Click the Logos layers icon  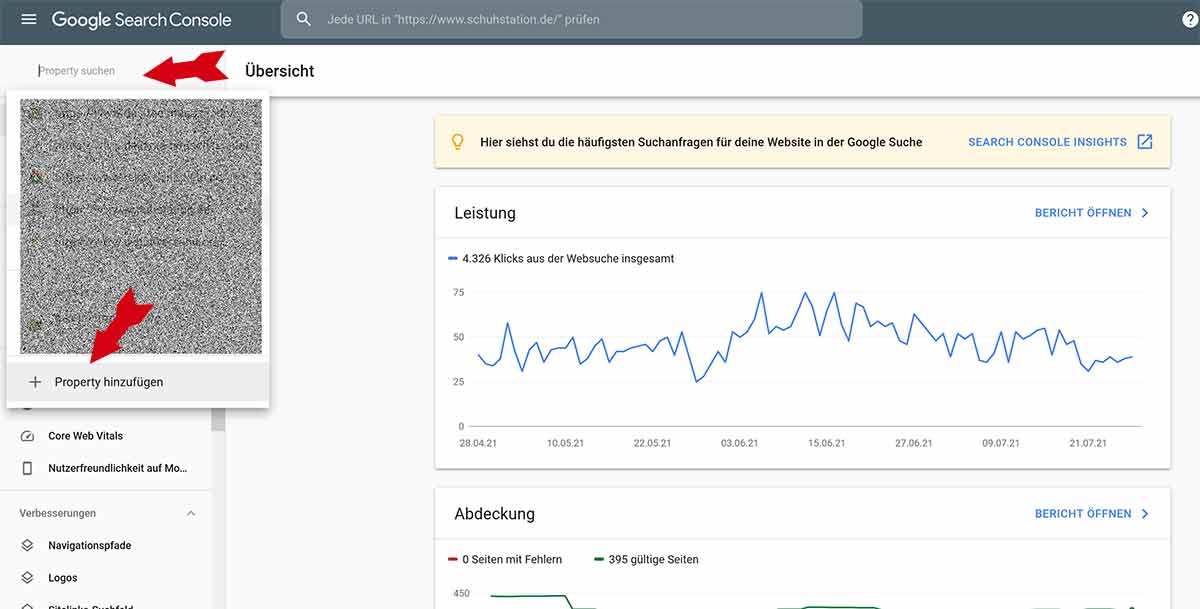(28, 578)
